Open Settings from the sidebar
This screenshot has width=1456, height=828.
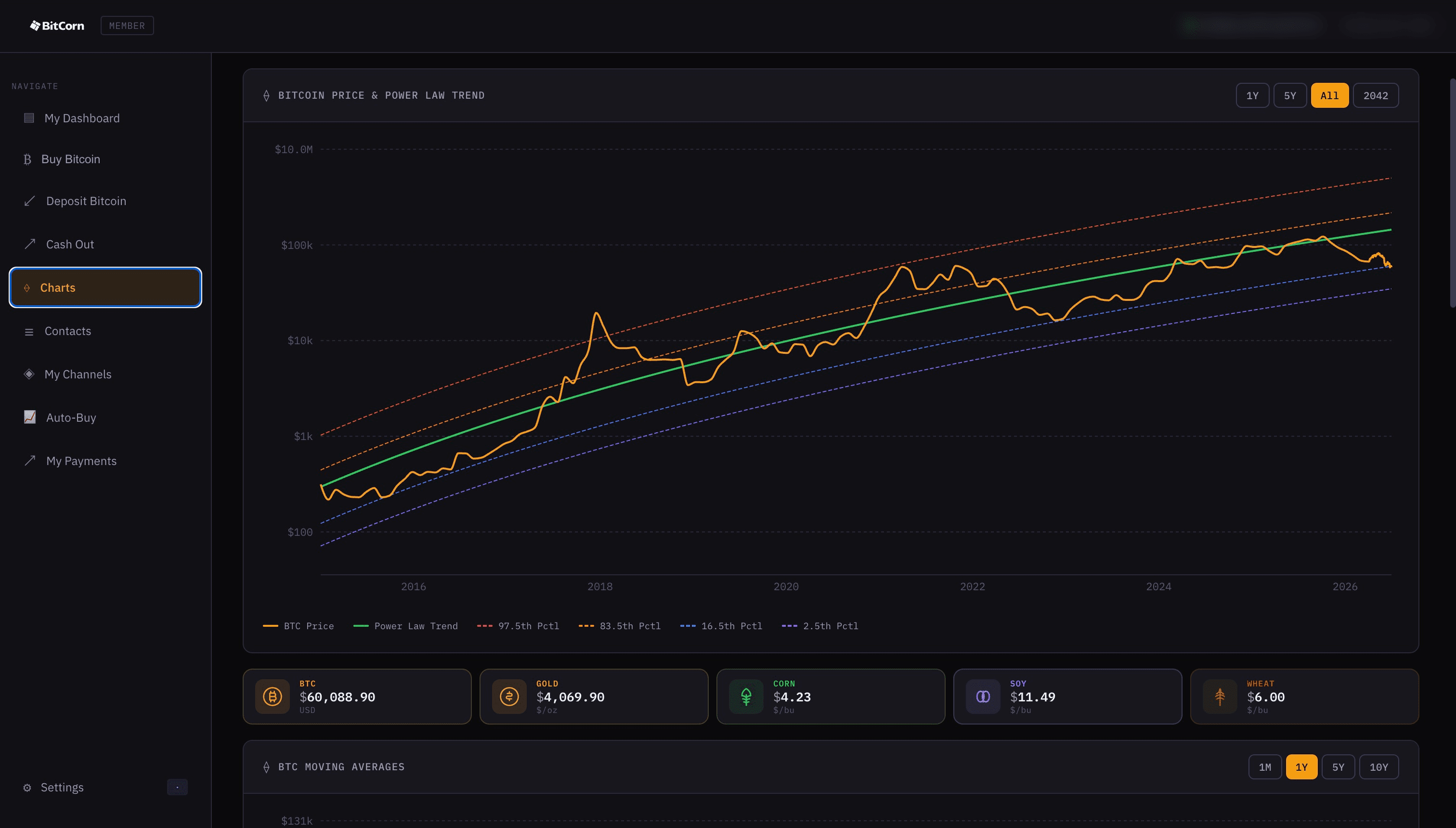62,788
